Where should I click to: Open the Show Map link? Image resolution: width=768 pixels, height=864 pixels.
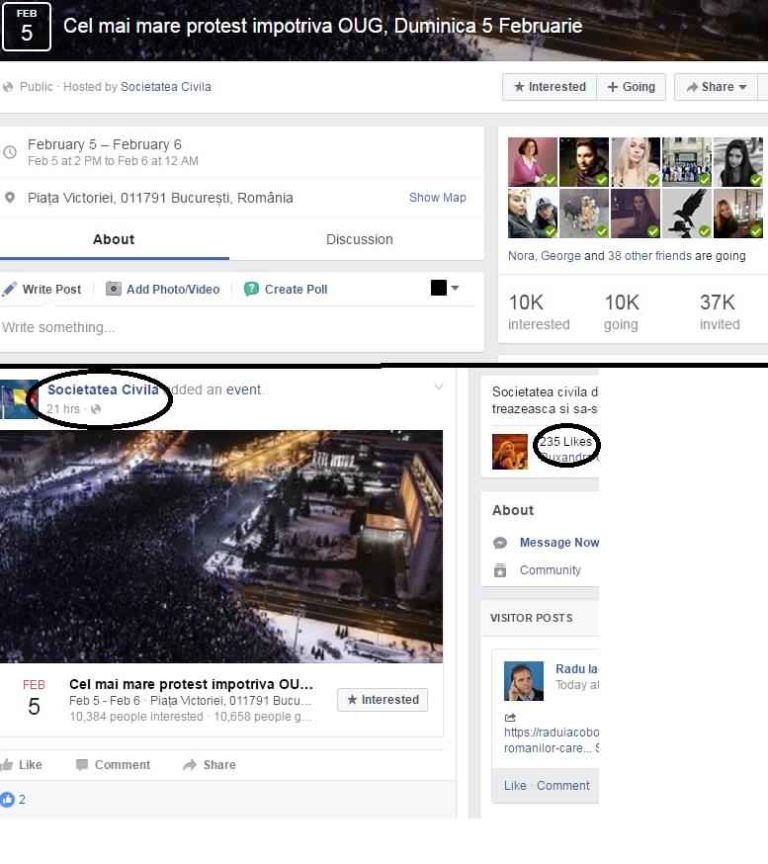click(437, 198)
